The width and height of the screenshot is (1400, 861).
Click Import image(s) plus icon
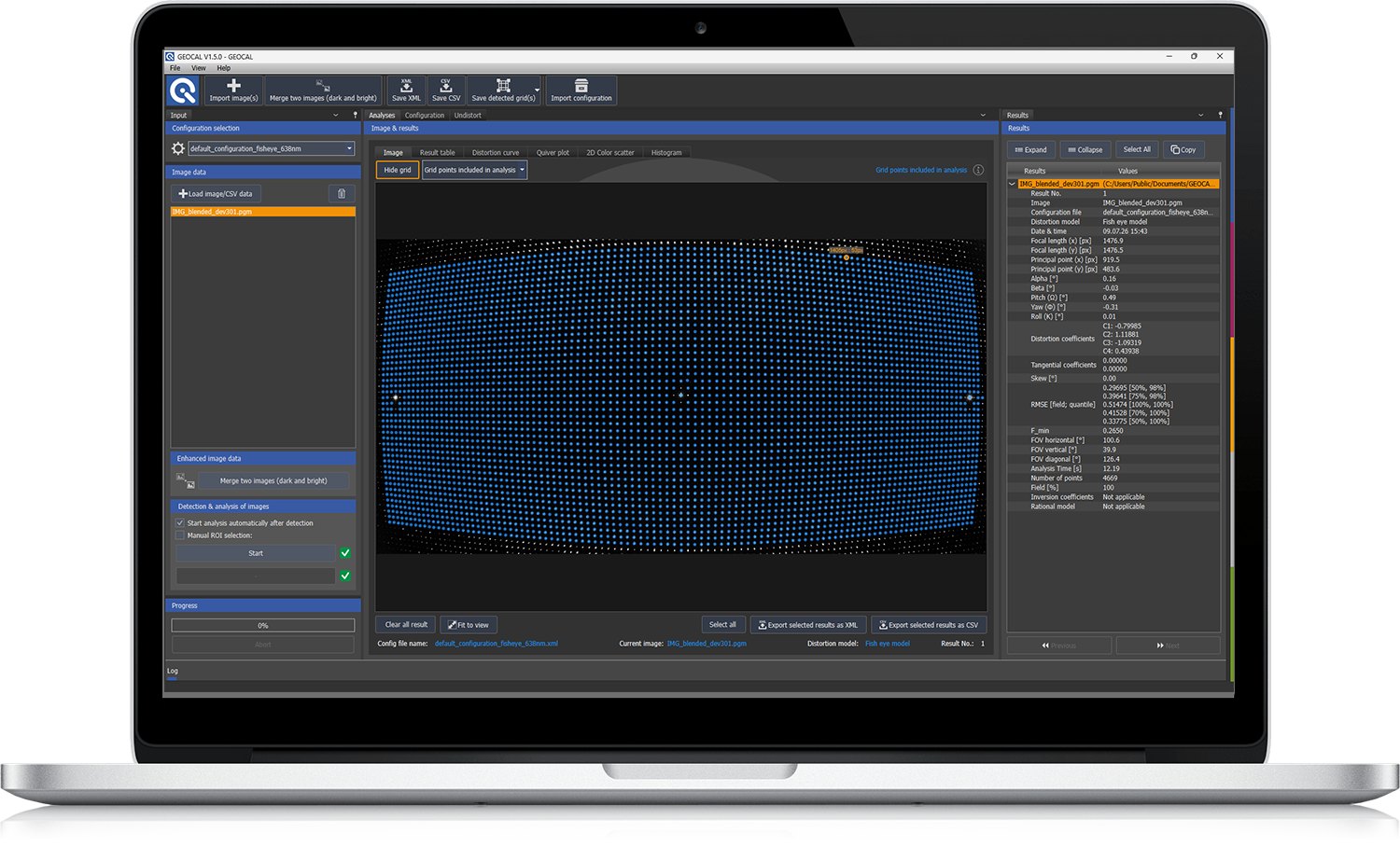tap(233, 85)
